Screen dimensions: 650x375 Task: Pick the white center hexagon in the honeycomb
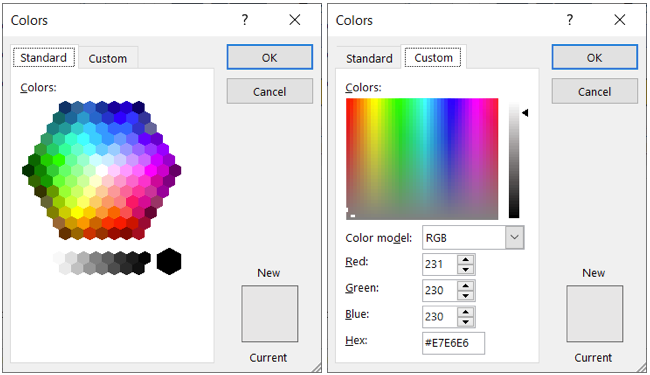pyautogui.click(x=102, y=170)
